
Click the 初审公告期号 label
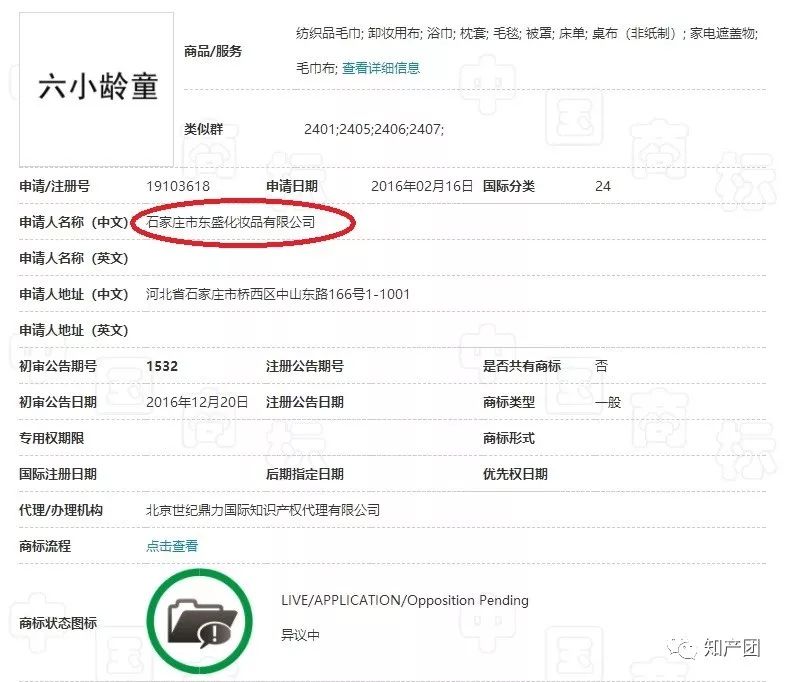click(58, 366)
